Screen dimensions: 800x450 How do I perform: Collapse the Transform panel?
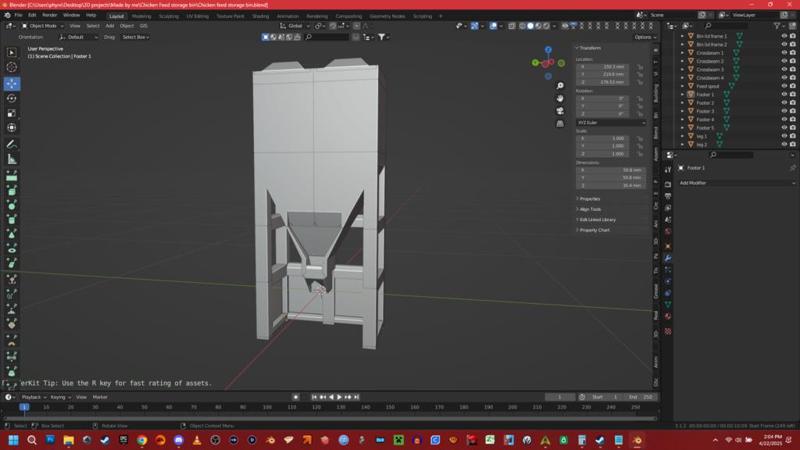590,48
